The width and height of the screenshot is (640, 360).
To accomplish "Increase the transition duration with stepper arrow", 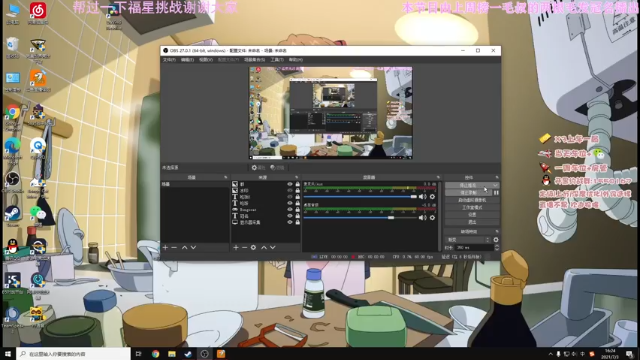I will [x=497, y=246].
